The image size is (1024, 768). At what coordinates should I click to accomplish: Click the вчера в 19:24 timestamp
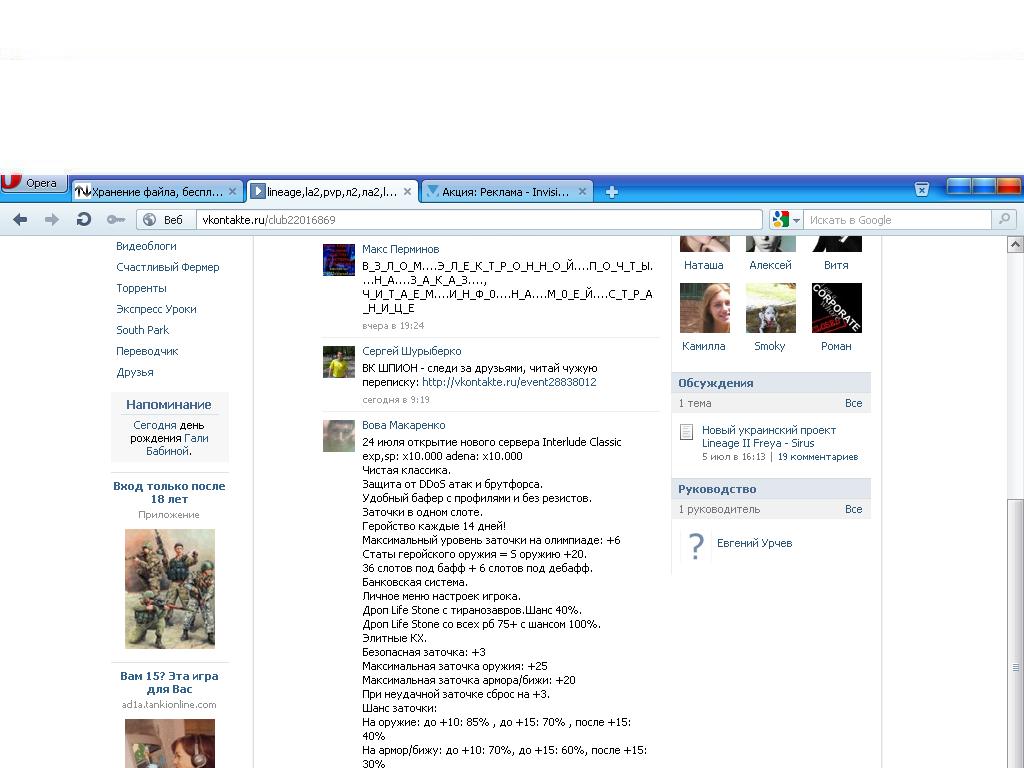[393, 325]
